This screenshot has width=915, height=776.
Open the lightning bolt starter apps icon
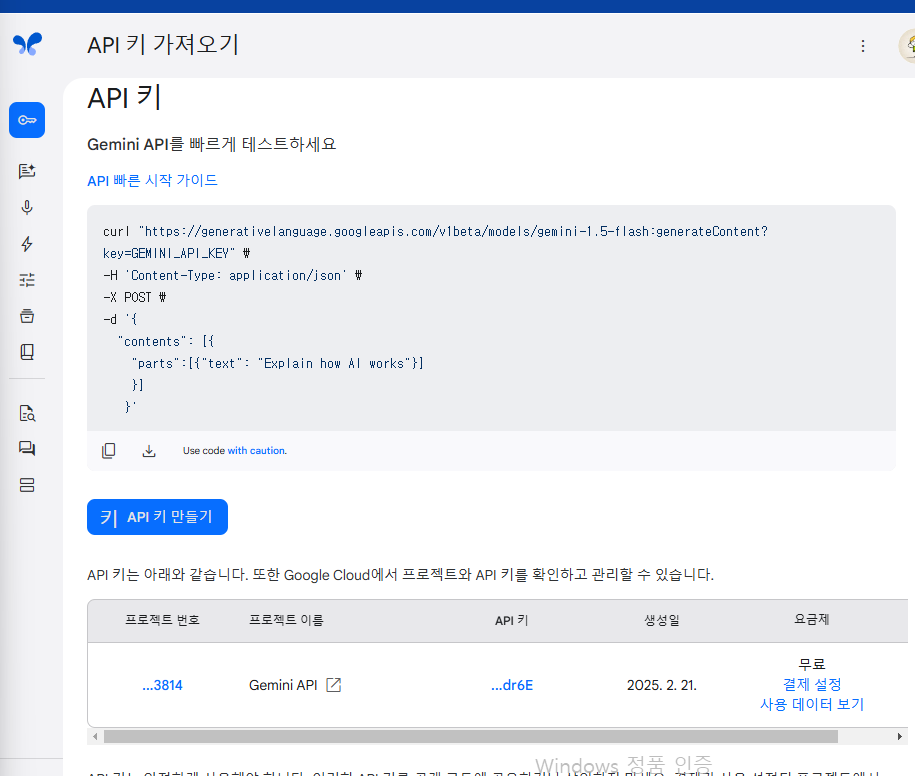coord(27,244)
